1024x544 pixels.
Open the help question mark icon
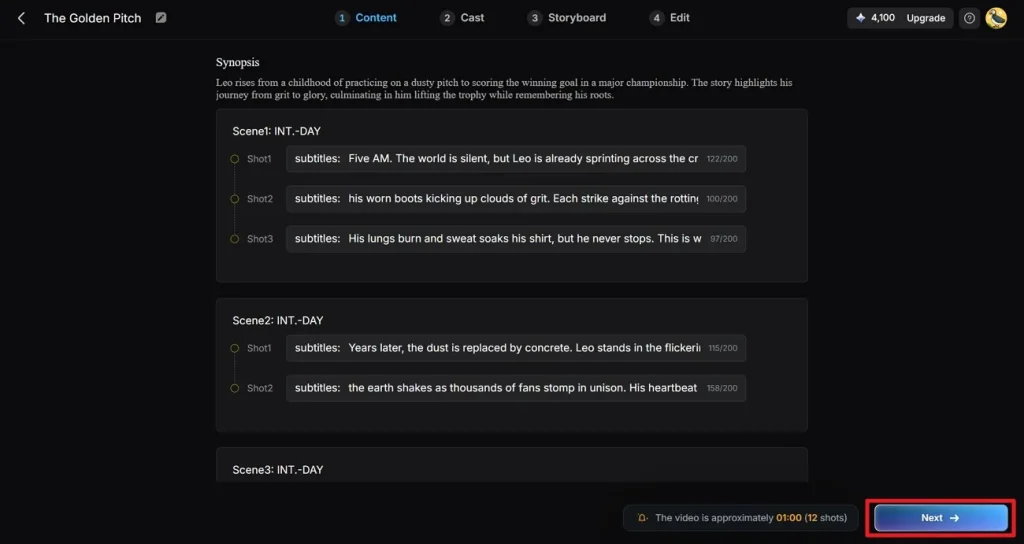[x=969, y=18]
